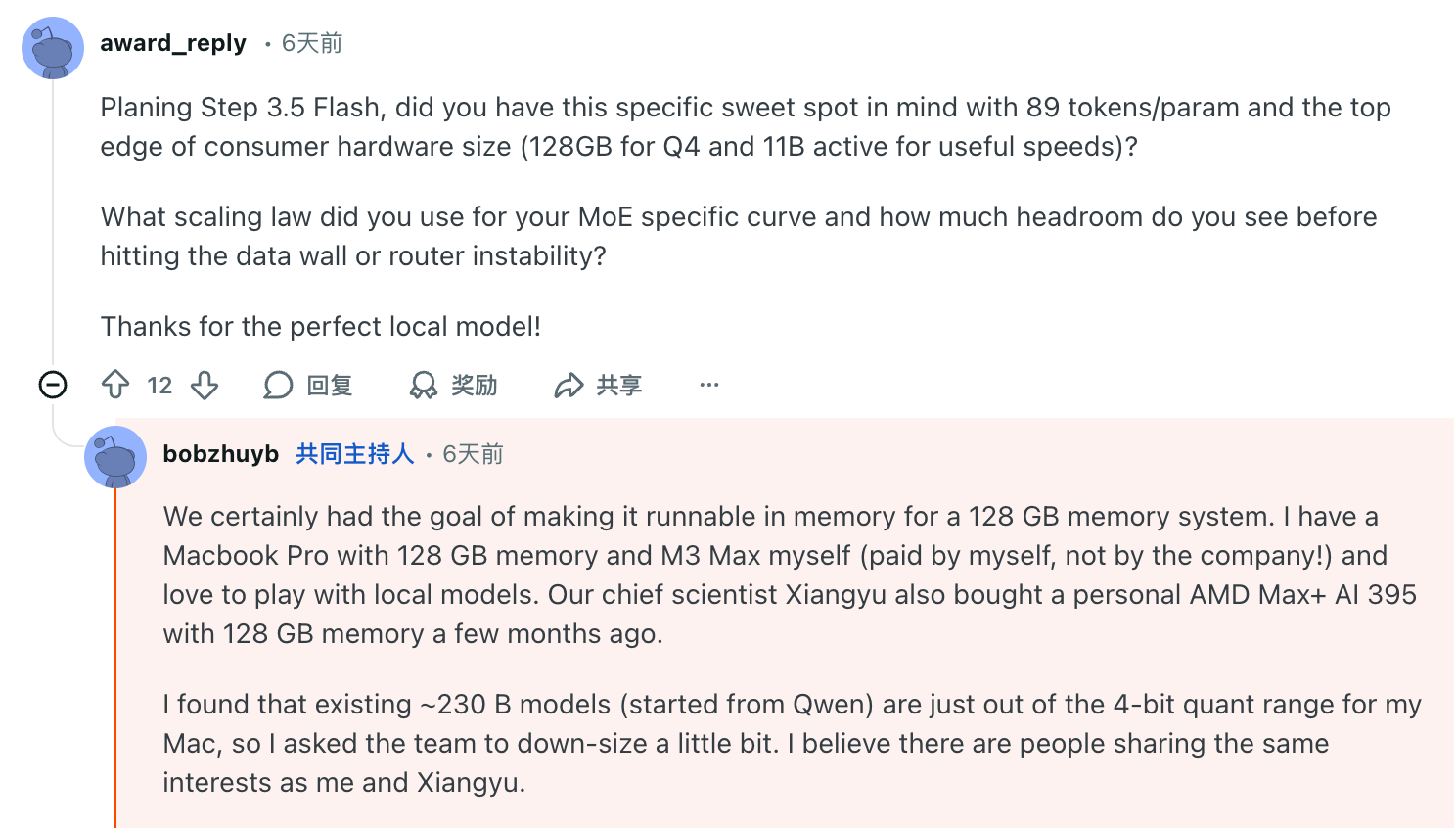The height and width of the screenshot is (828, 1456).
Task: Open the comment's ellipsis more-options icon
Action: click(x=708, y=385)
